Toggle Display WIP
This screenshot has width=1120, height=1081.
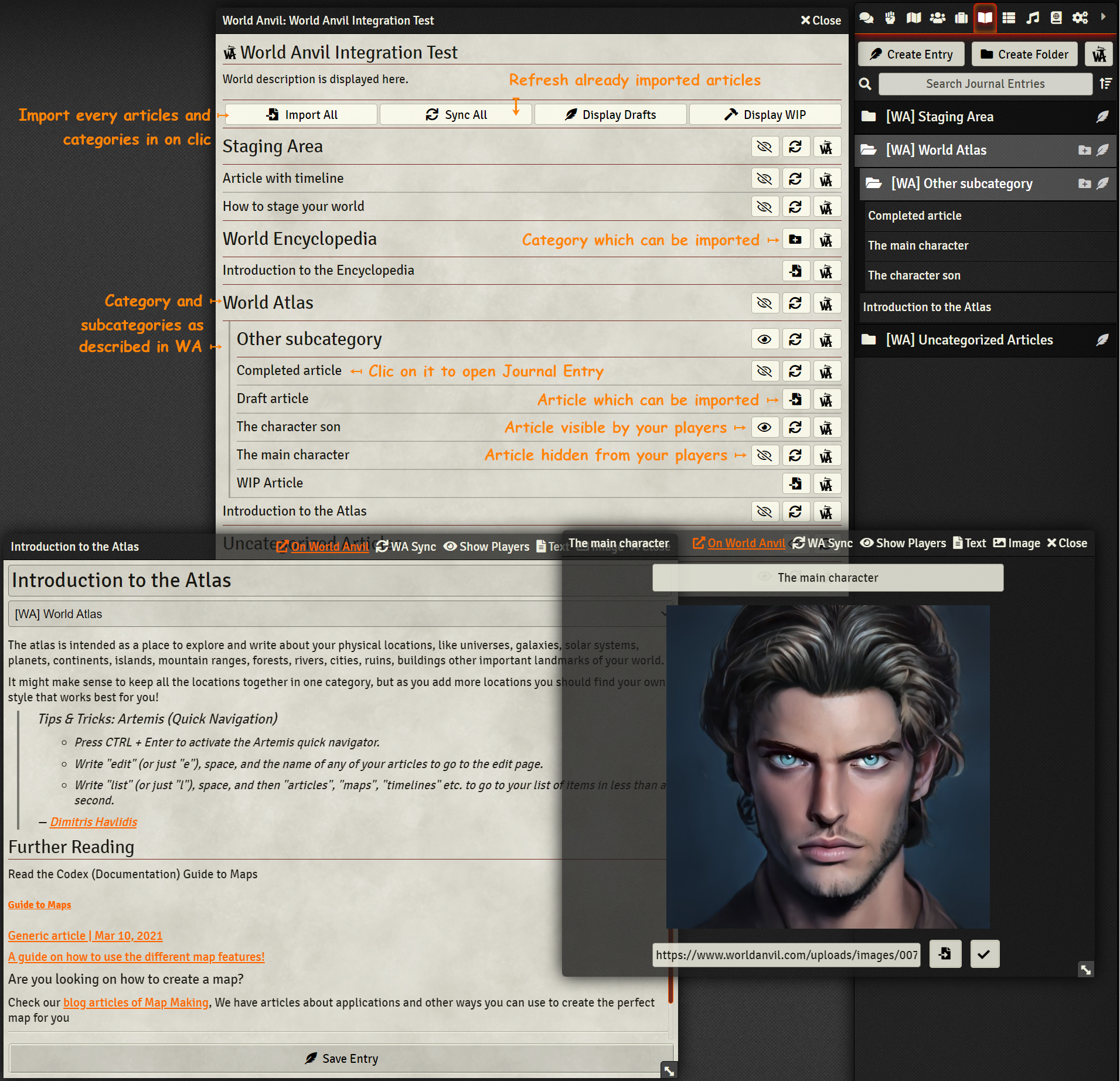[765, 115]
